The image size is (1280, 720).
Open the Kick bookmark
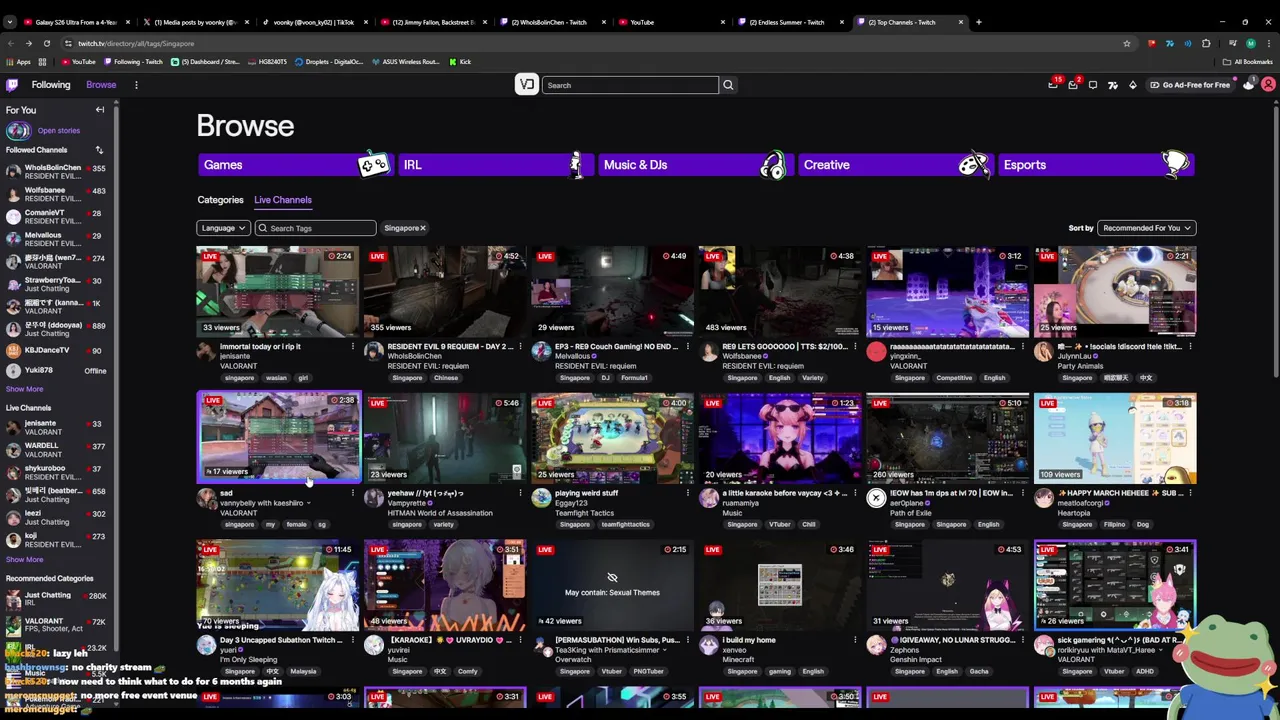point(459,62)
